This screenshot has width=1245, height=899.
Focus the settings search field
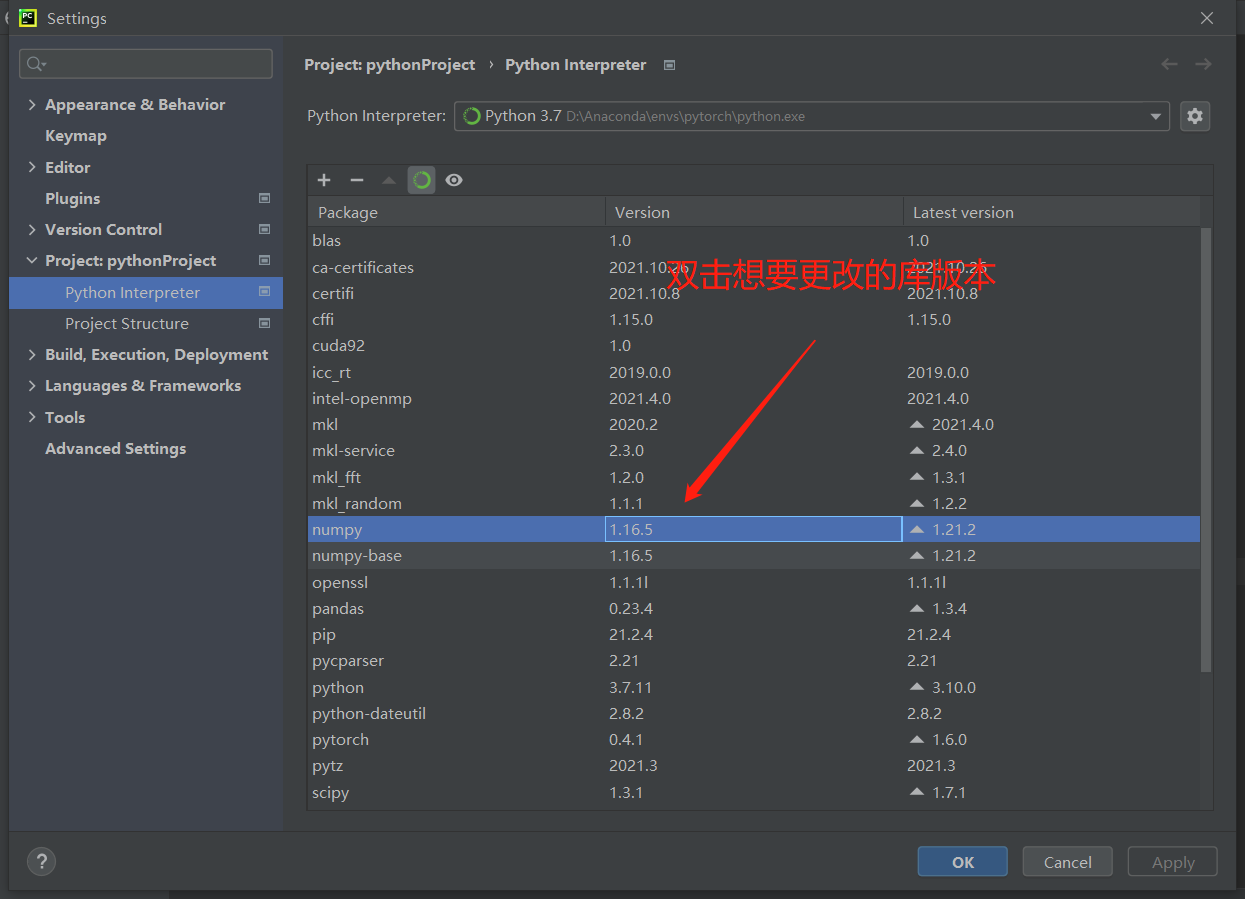tap(146, 64)
